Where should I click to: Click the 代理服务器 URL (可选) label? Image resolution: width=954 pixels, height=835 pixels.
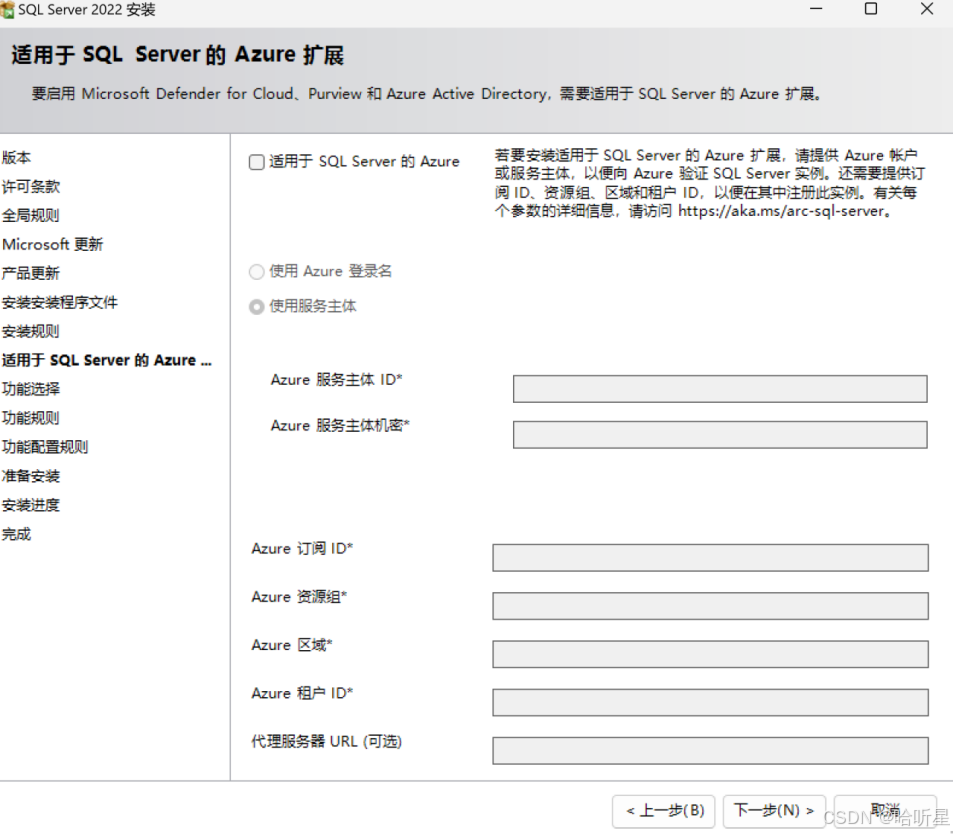click(x=327, y=742)
